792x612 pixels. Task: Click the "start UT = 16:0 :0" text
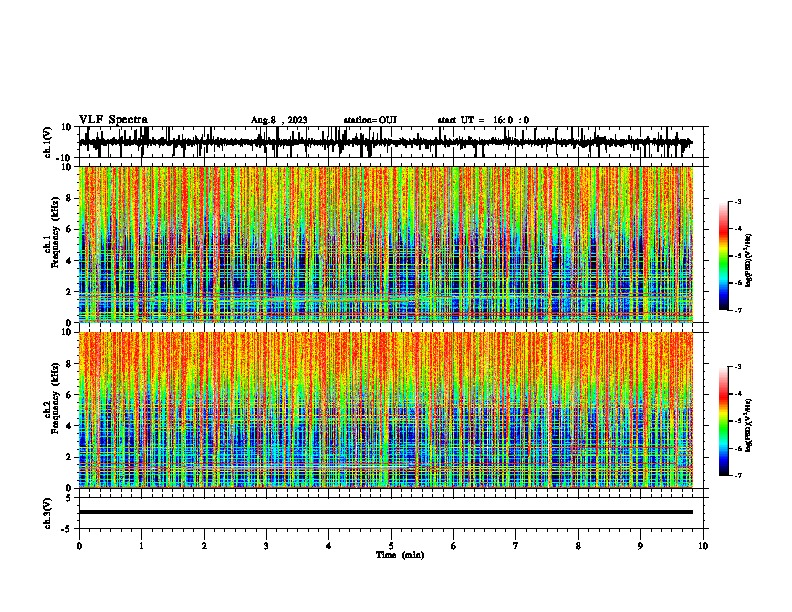pyautogui.click(x=483, y=120)
